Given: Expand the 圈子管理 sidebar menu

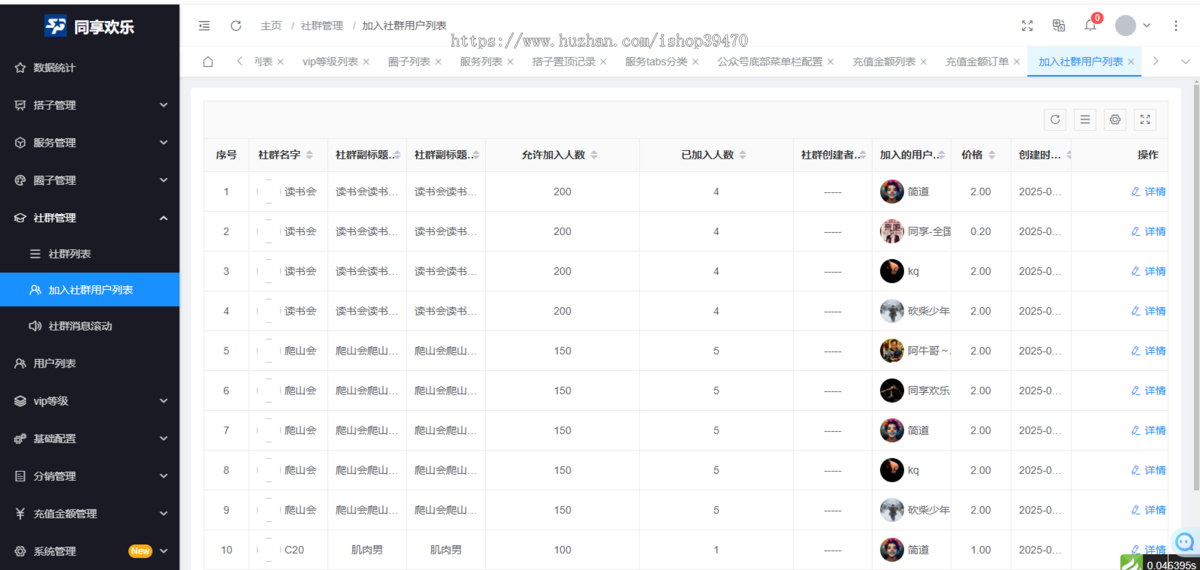Looking at the screenshot, I should (90, 181).
